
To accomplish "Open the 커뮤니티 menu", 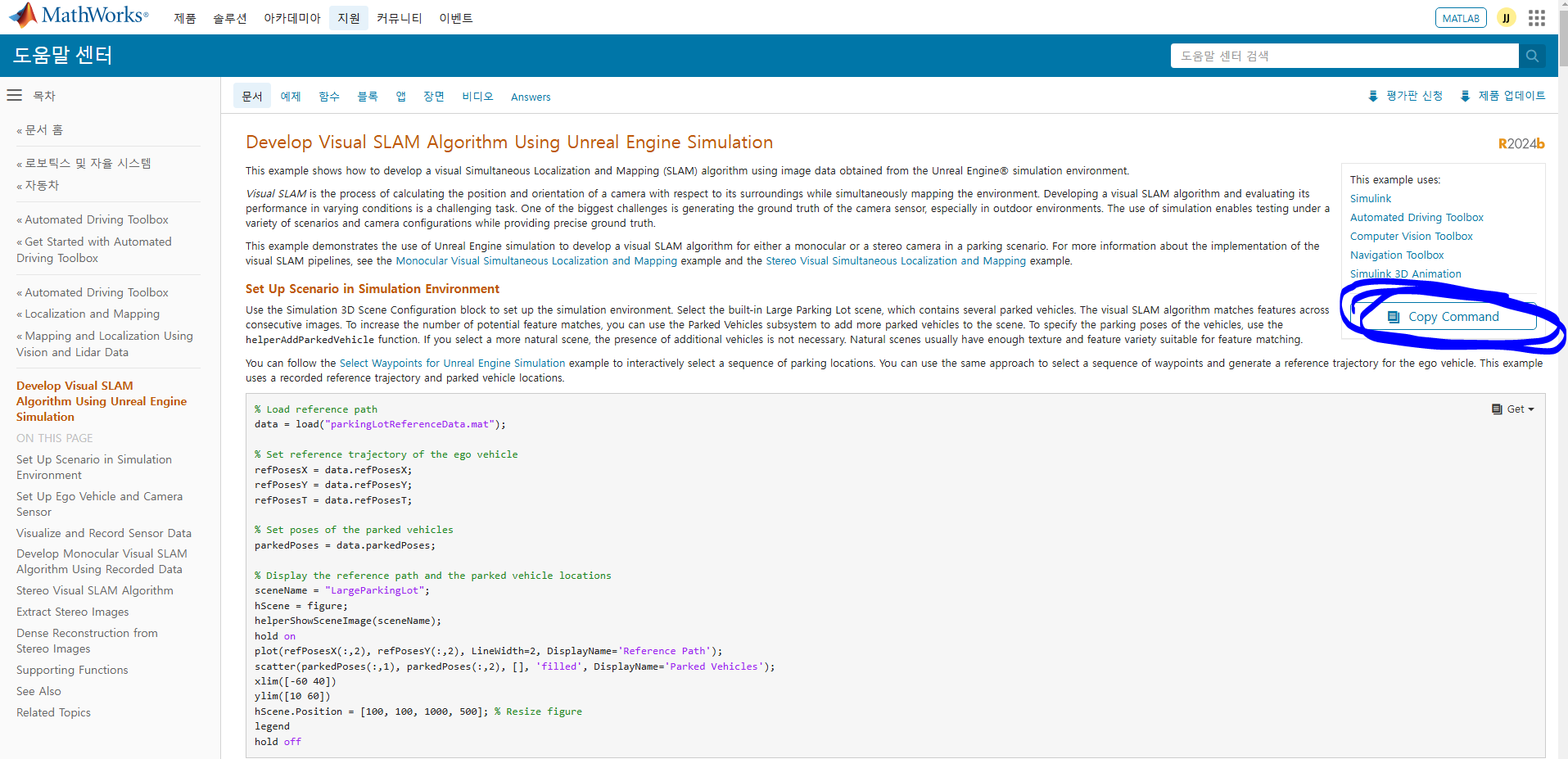I will 400,18.
